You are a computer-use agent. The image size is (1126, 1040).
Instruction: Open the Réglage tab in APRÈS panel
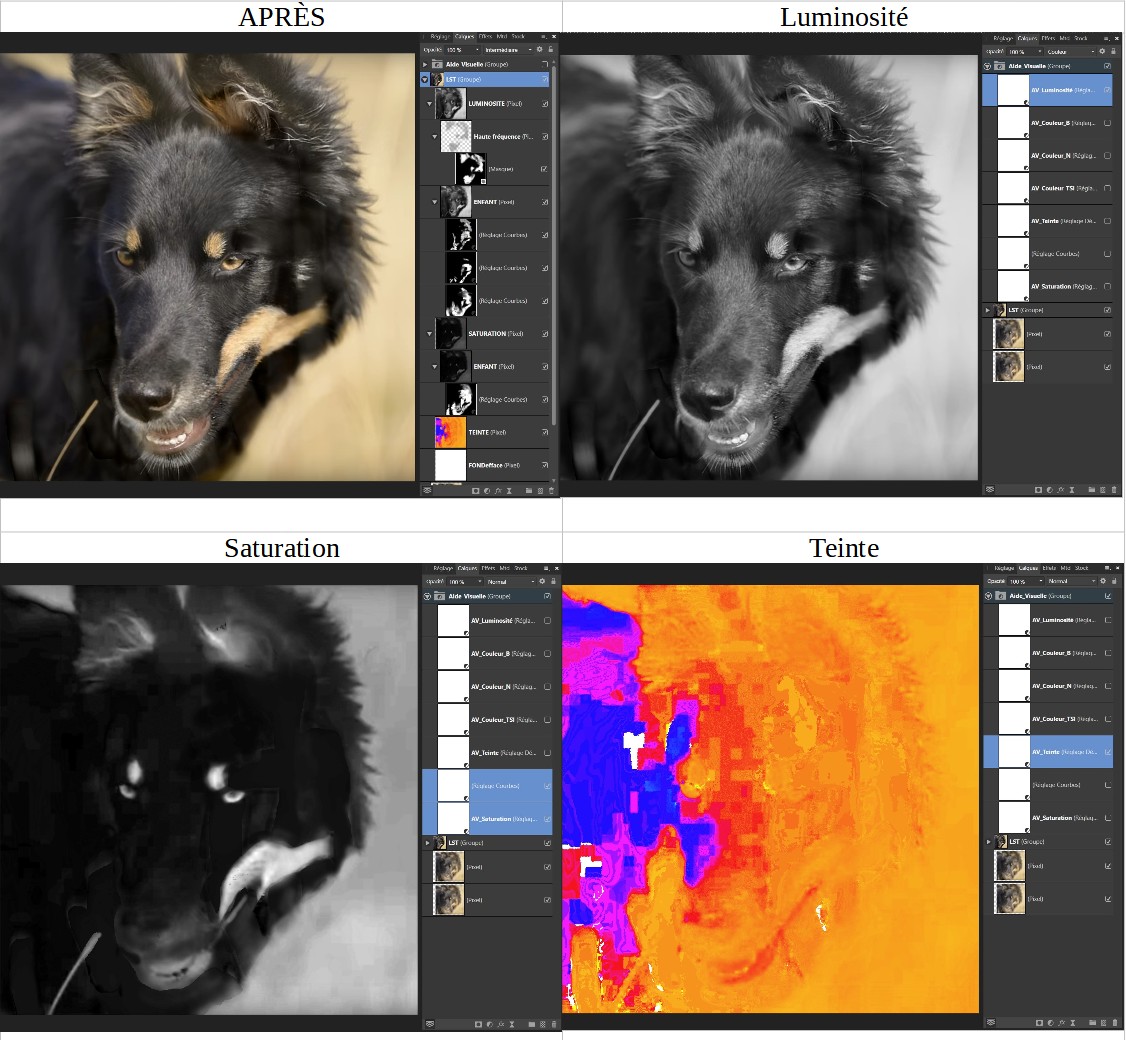point(440,36)
